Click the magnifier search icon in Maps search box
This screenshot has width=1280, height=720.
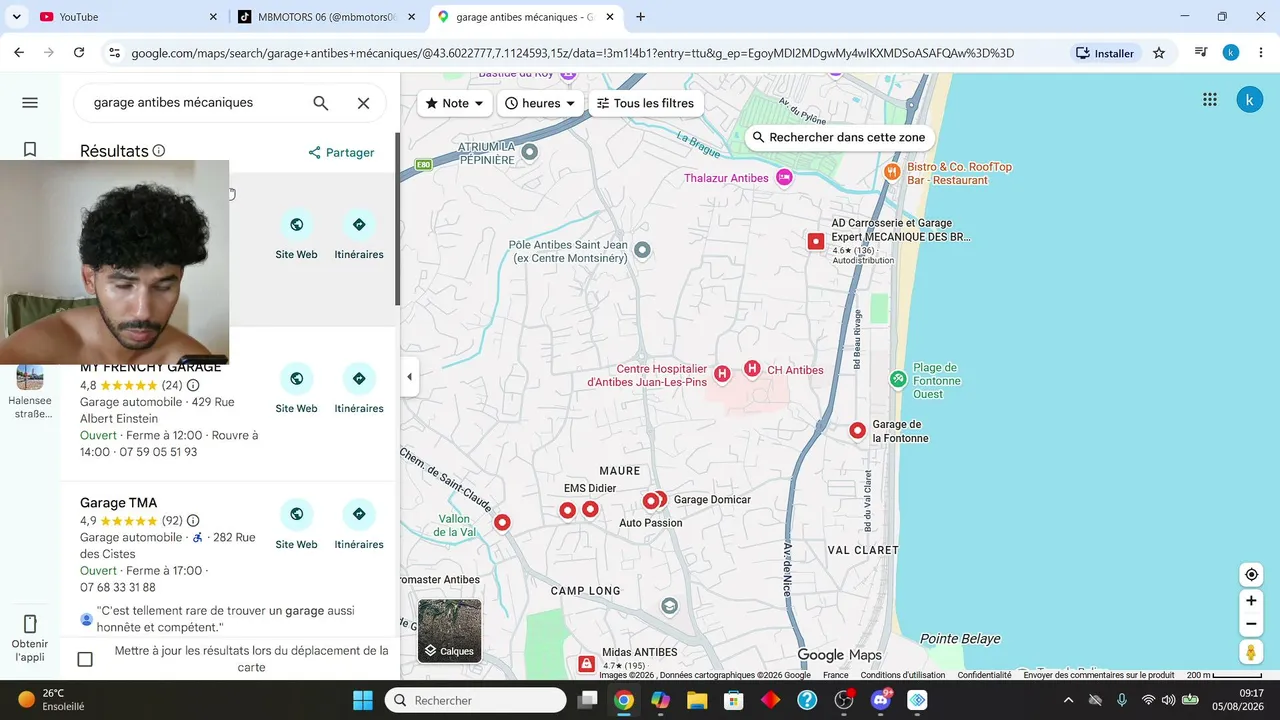[321, 103]
